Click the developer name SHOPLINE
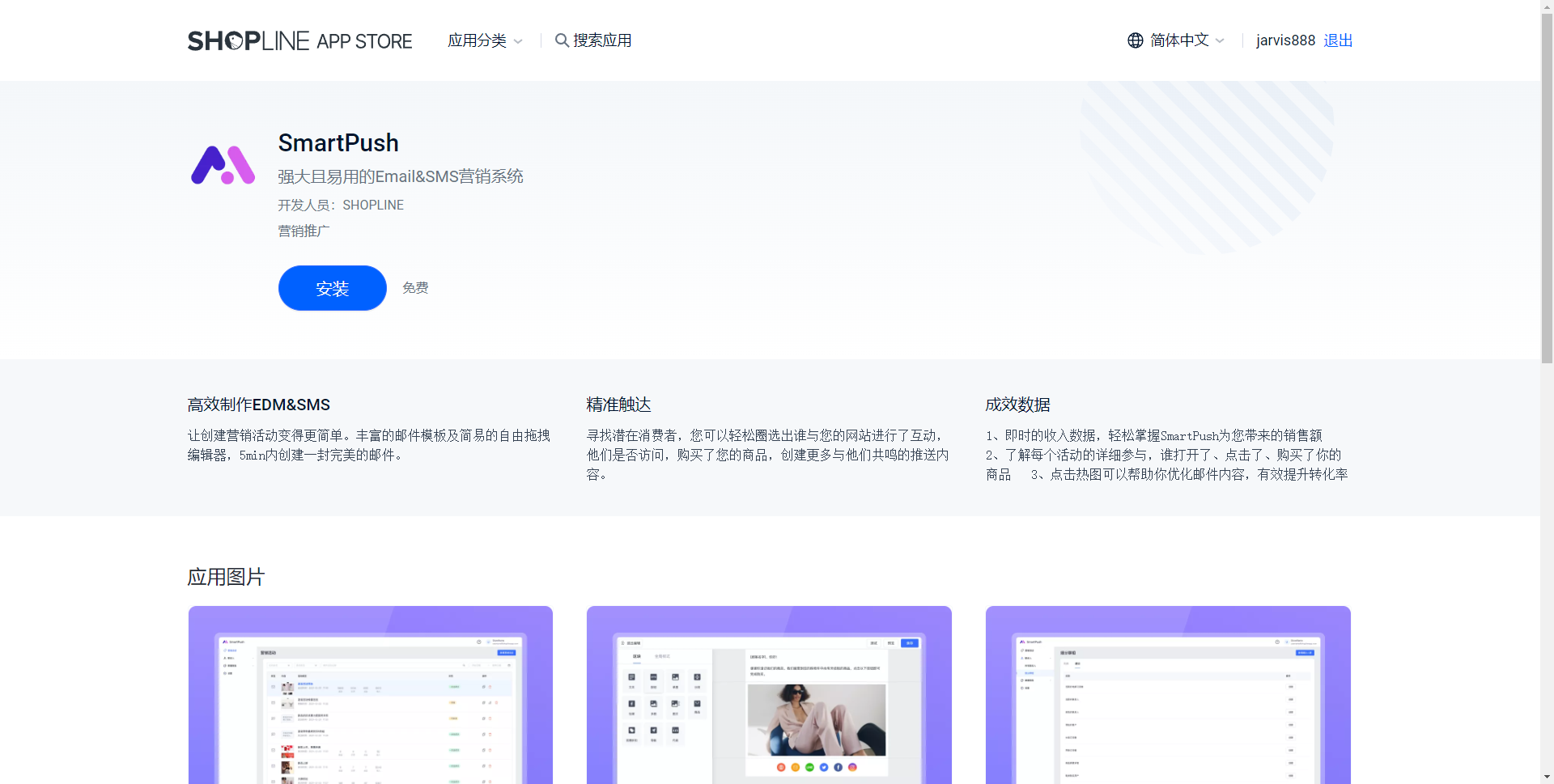The image size is (1554, 784). click(x=372, y=206)
